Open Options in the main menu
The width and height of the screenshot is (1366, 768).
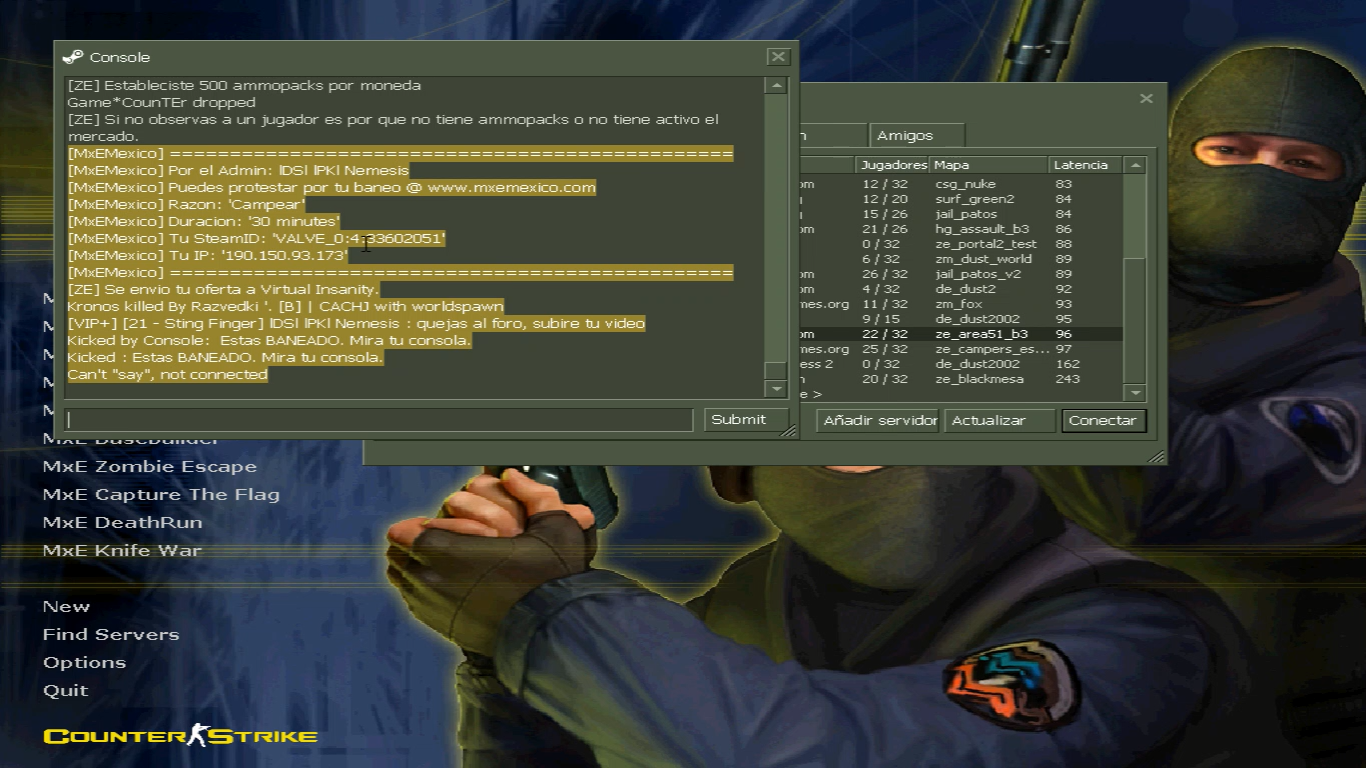click(x=84, y=663)
